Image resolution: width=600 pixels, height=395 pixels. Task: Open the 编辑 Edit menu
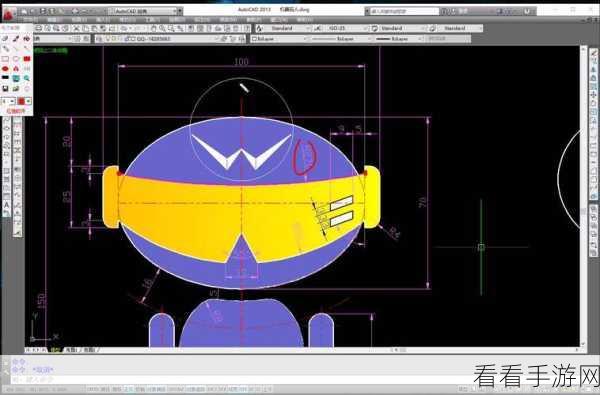[x=54, y=20]
